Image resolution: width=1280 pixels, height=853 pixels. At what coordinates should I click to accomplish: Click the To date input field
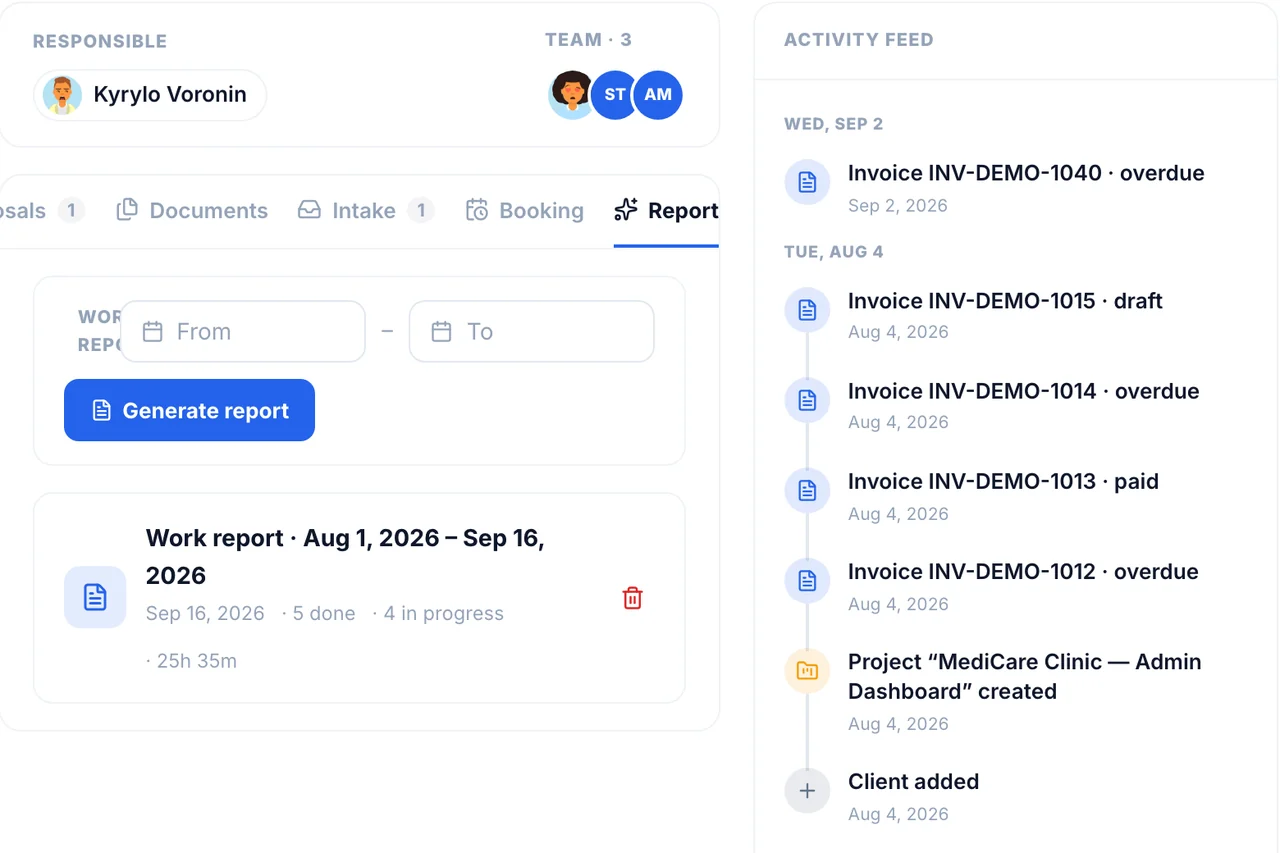[x=531, y=332]
